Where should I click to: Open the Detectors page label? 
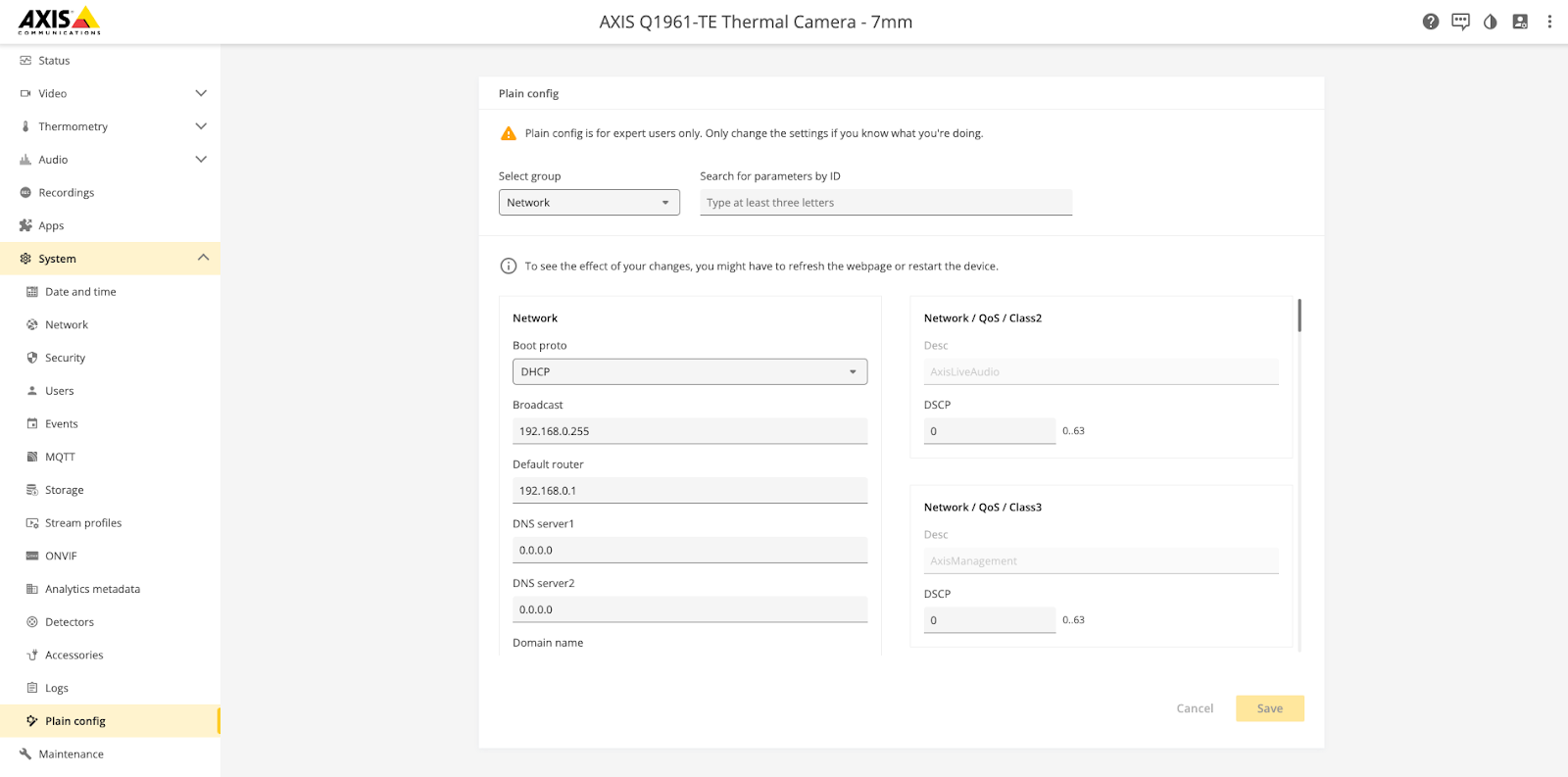pyautogui.click(x=70, y=622)
